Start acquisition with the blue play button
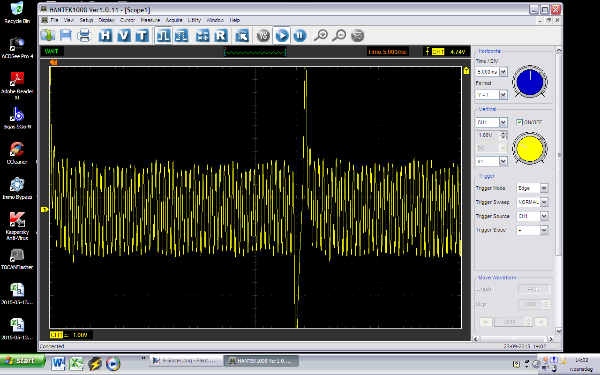This screenshot has height=375, width=600. 282,36
